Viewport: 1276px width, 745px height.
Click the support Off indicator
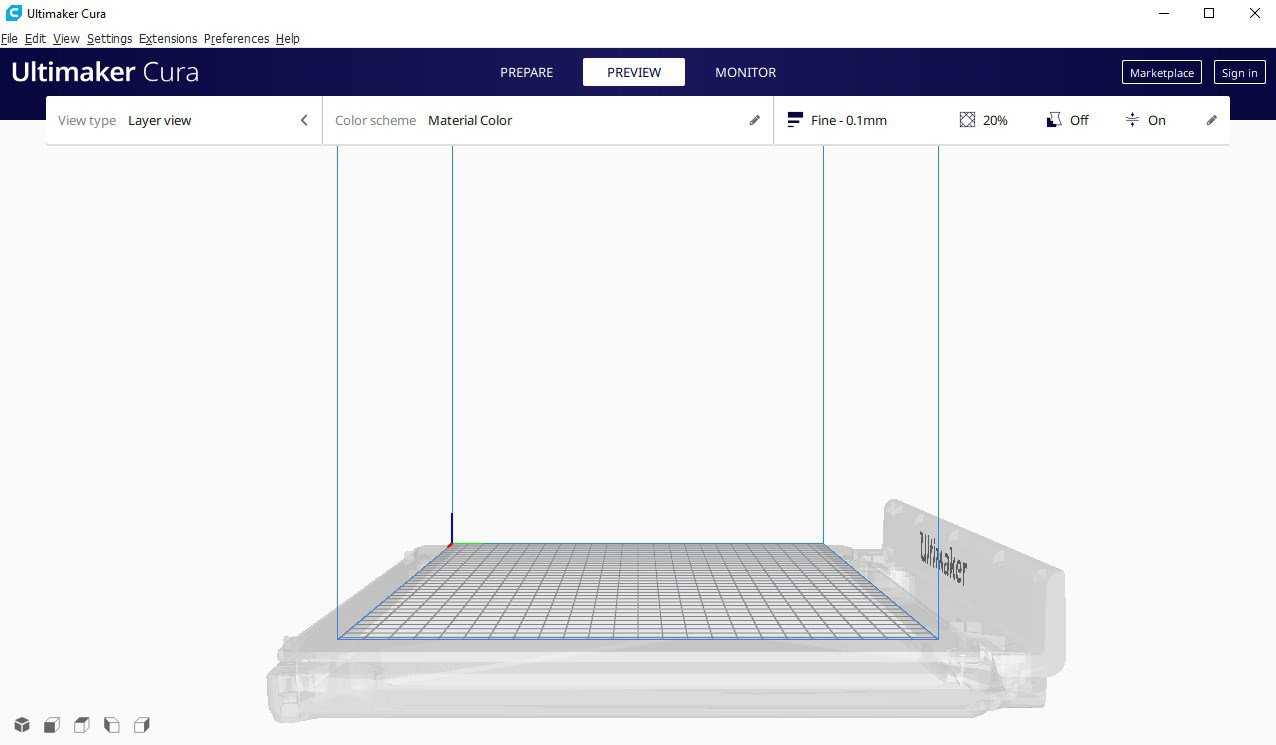coord(1067,120)
